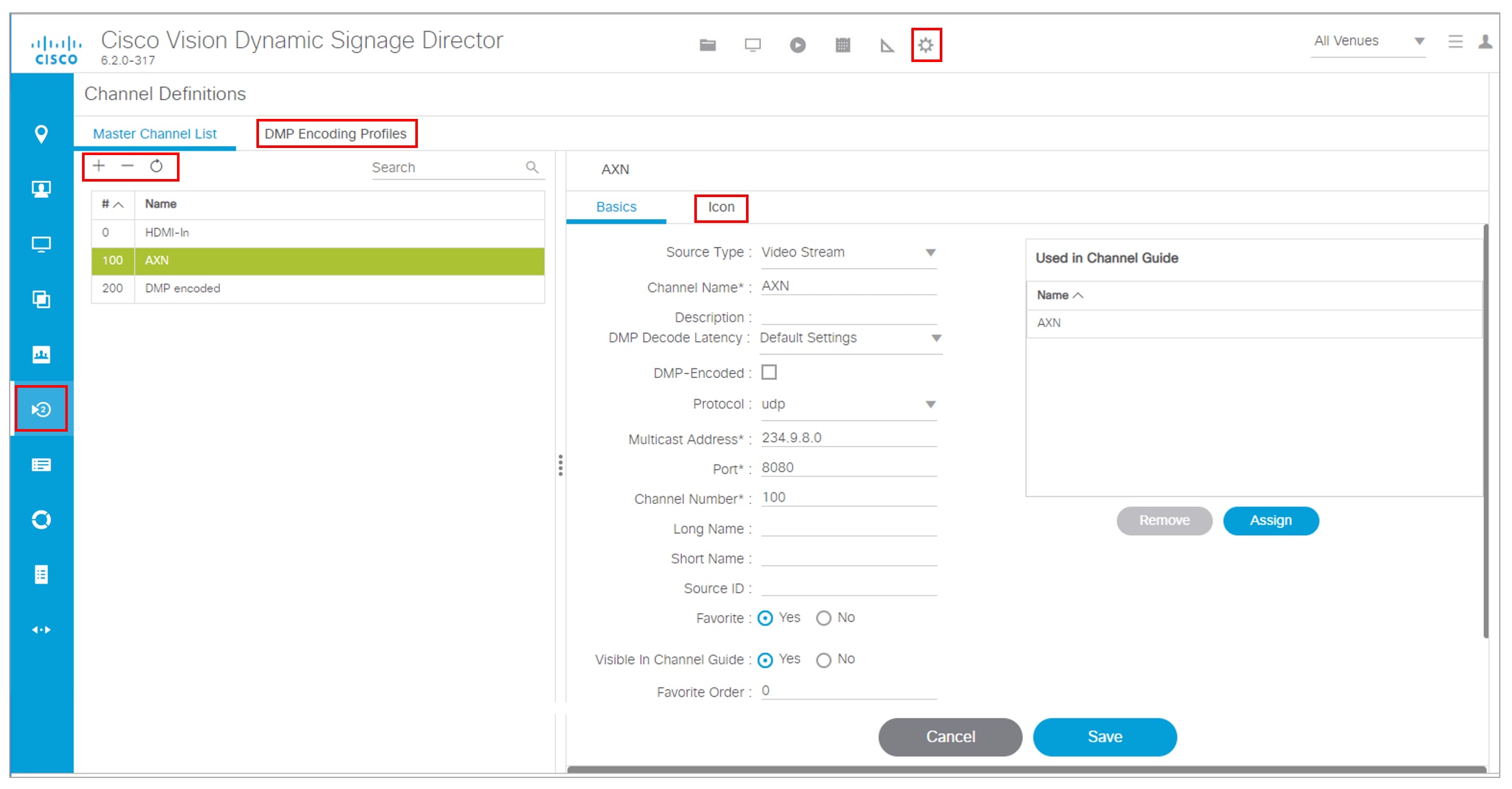Open the display monitor sidebar icon
Viewport: 1512px width, 789px height.
tap(41, 244)
